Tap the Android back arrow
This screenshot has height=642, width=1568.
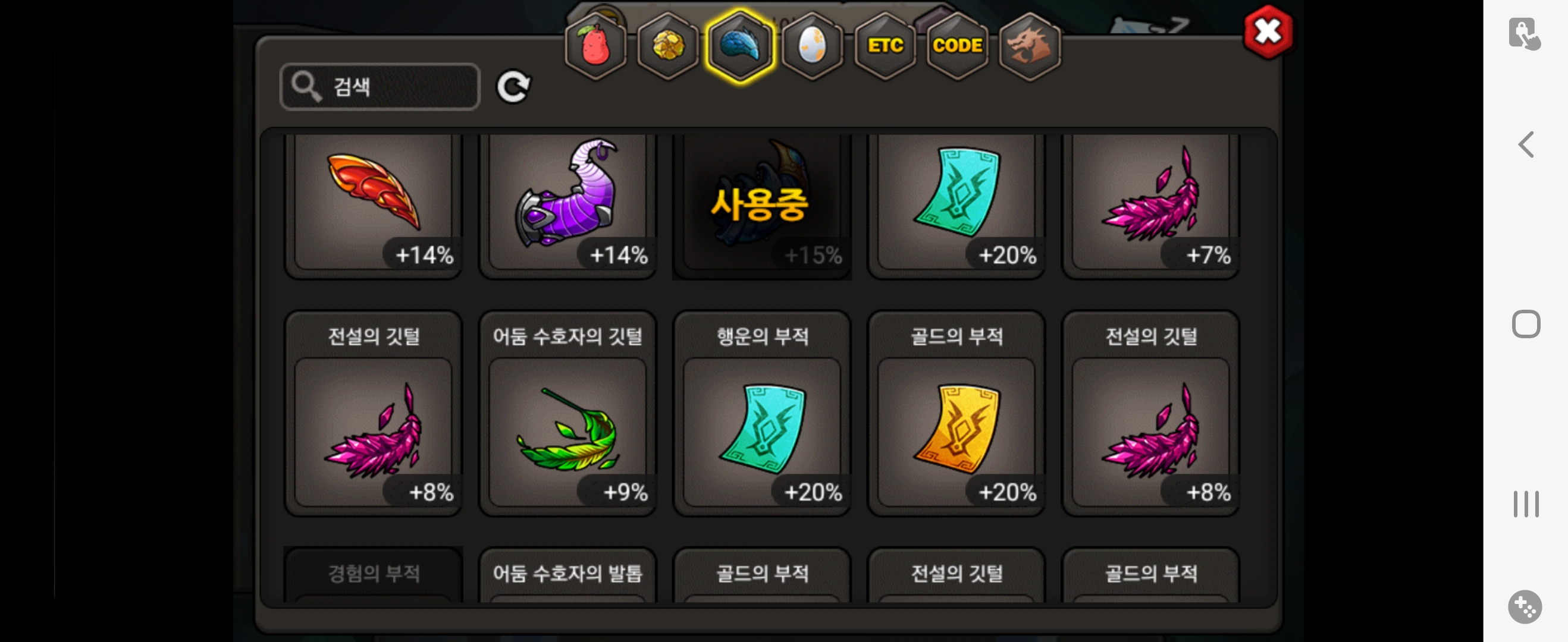coord(1525,145)
